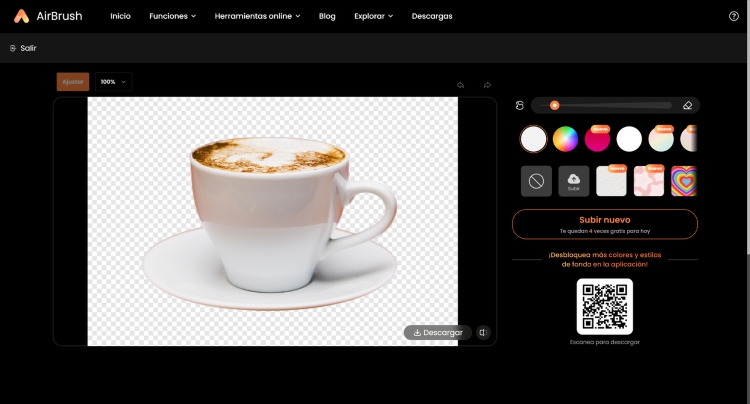The height and width of the screenshot is (404, 750).
Task: Click the Ajustar fit button
Action: coord(73,82)
